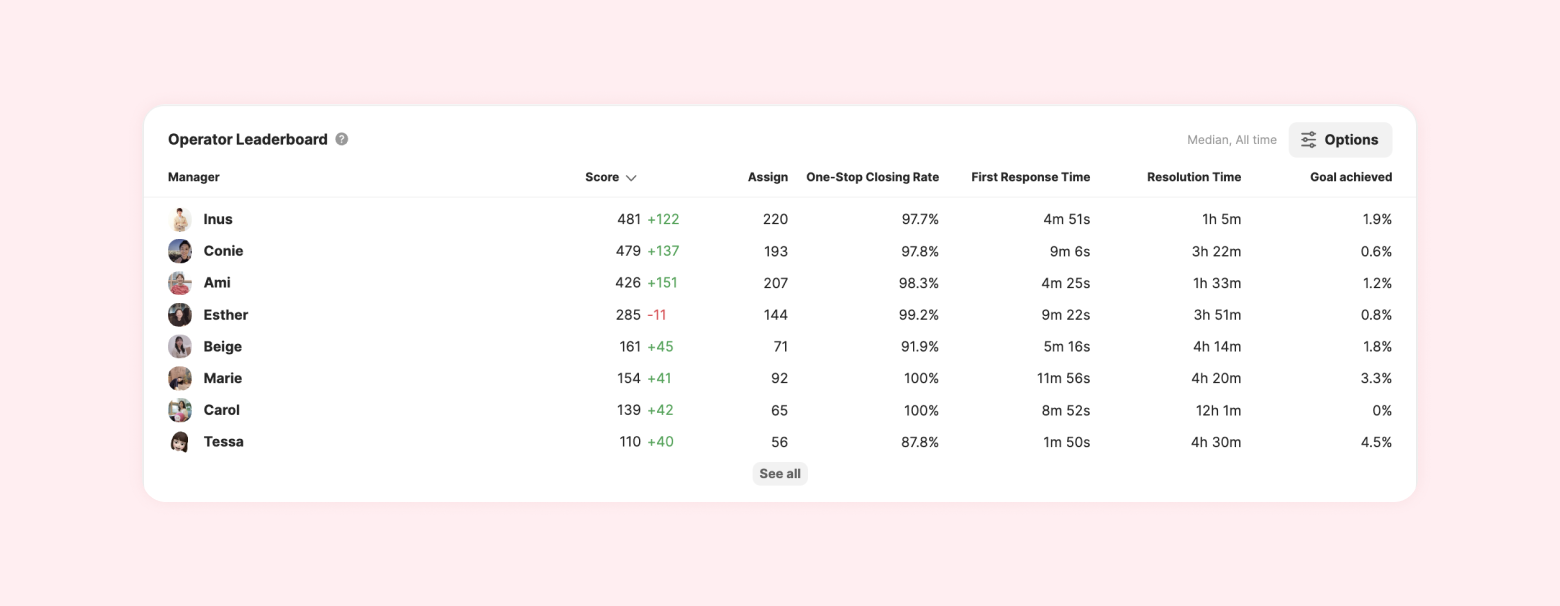Click Beige's avatar icon
The image size is (1560, 606).
pos(180,347)
